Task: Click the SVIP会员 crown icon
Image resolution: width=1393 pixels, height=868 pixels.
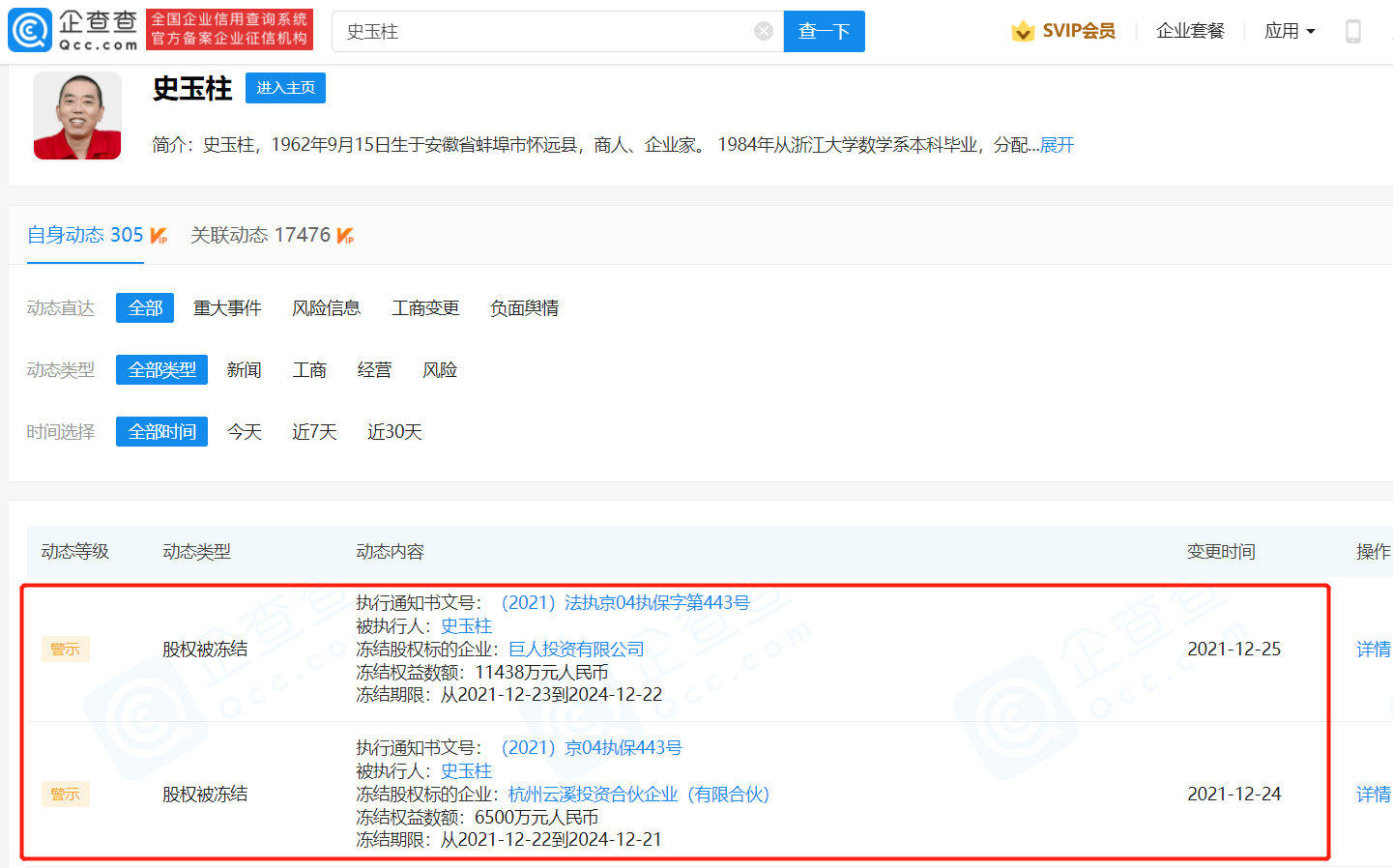Action: pyautogui.click(x=1023, y=30)
